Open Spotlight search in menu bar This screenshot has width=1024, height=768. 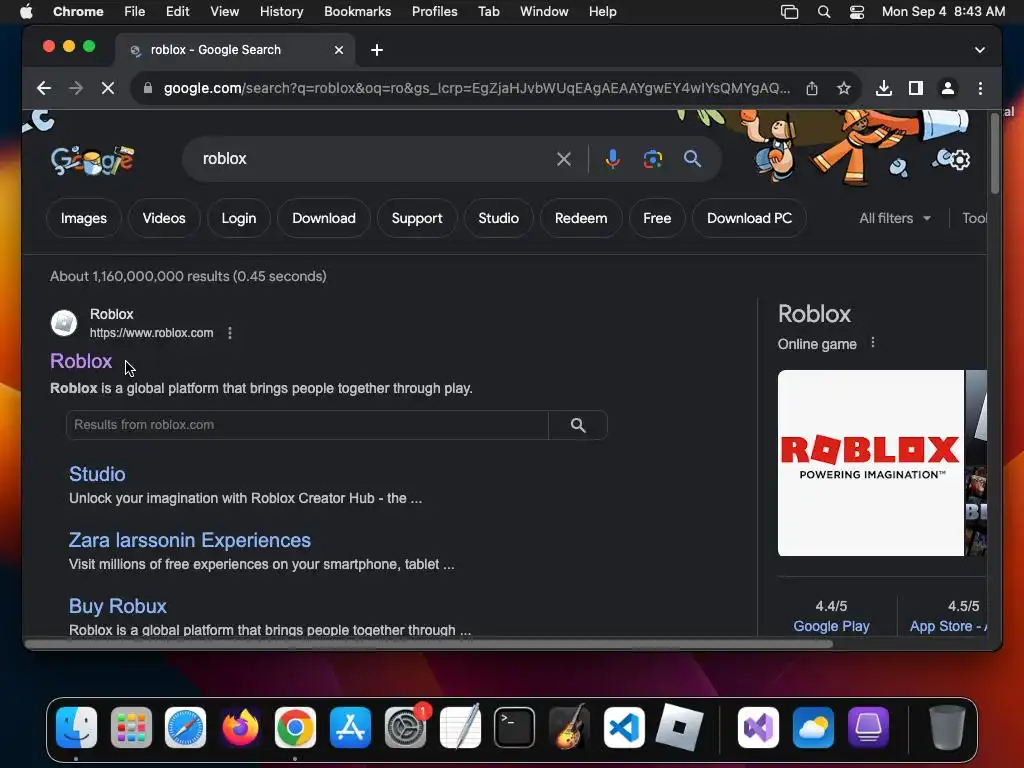[824, 12]
